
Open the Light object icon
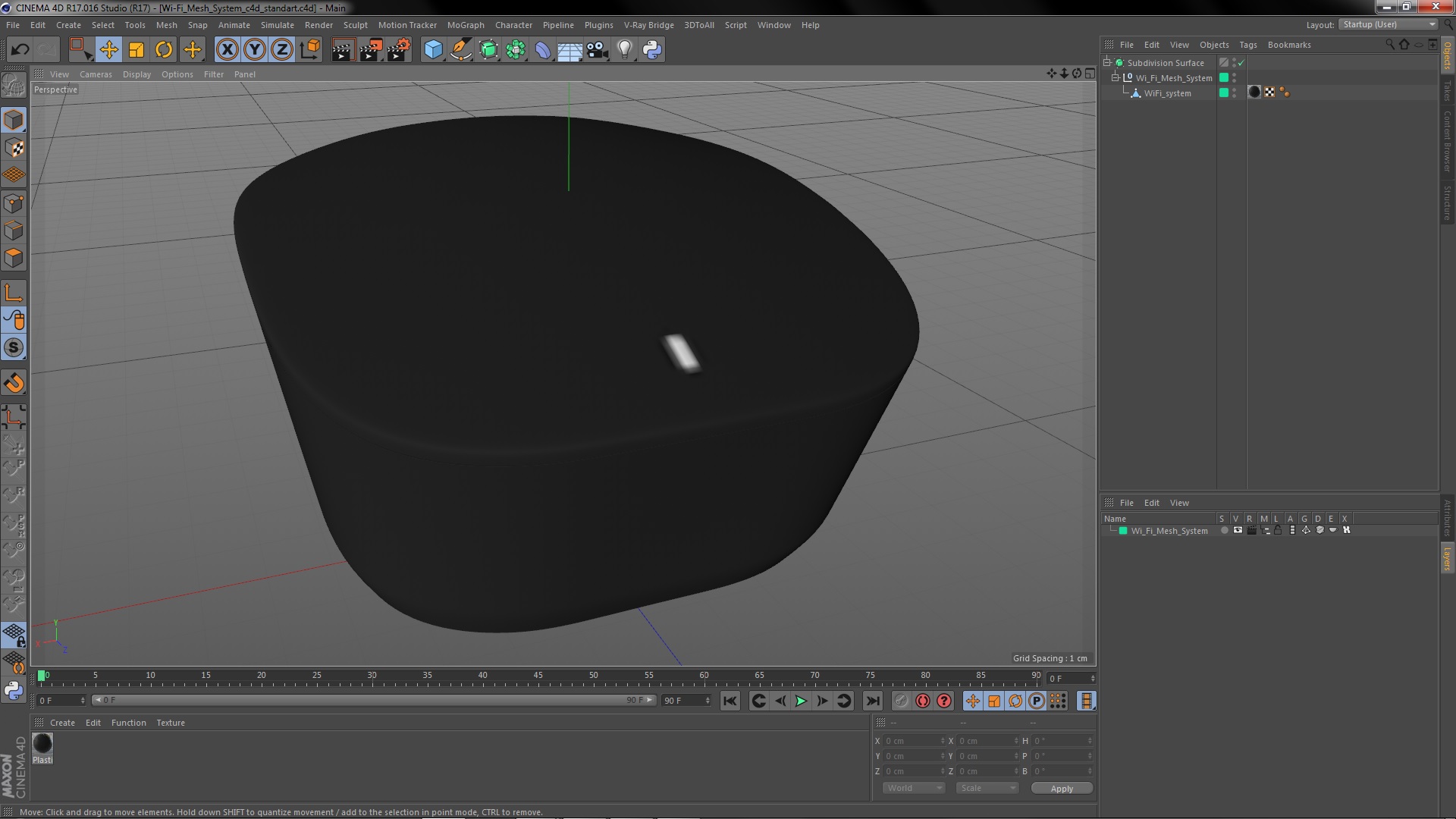pyautogui.click(x=624, y=50)
